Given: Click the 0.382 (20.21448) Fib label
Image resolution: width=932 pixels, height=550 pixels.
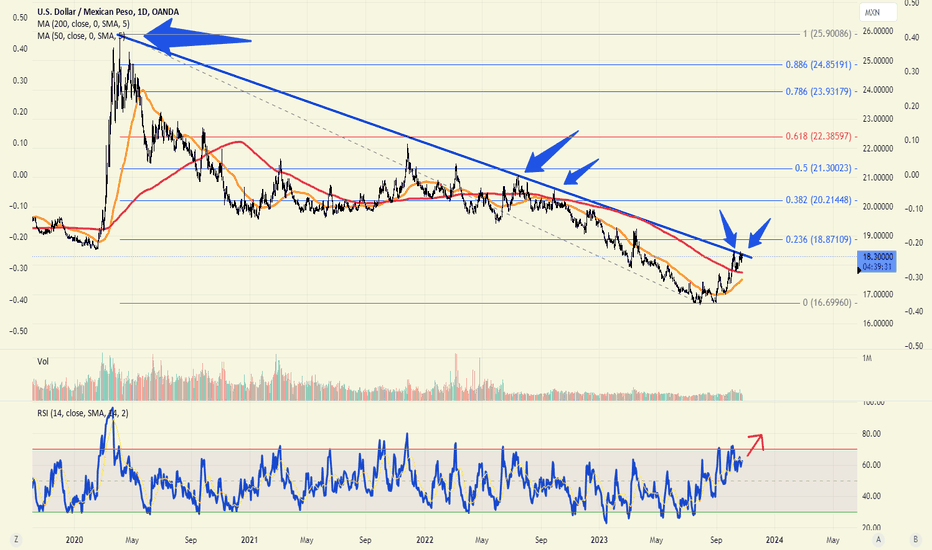Looking at the screenshot, I should [818, 200].
